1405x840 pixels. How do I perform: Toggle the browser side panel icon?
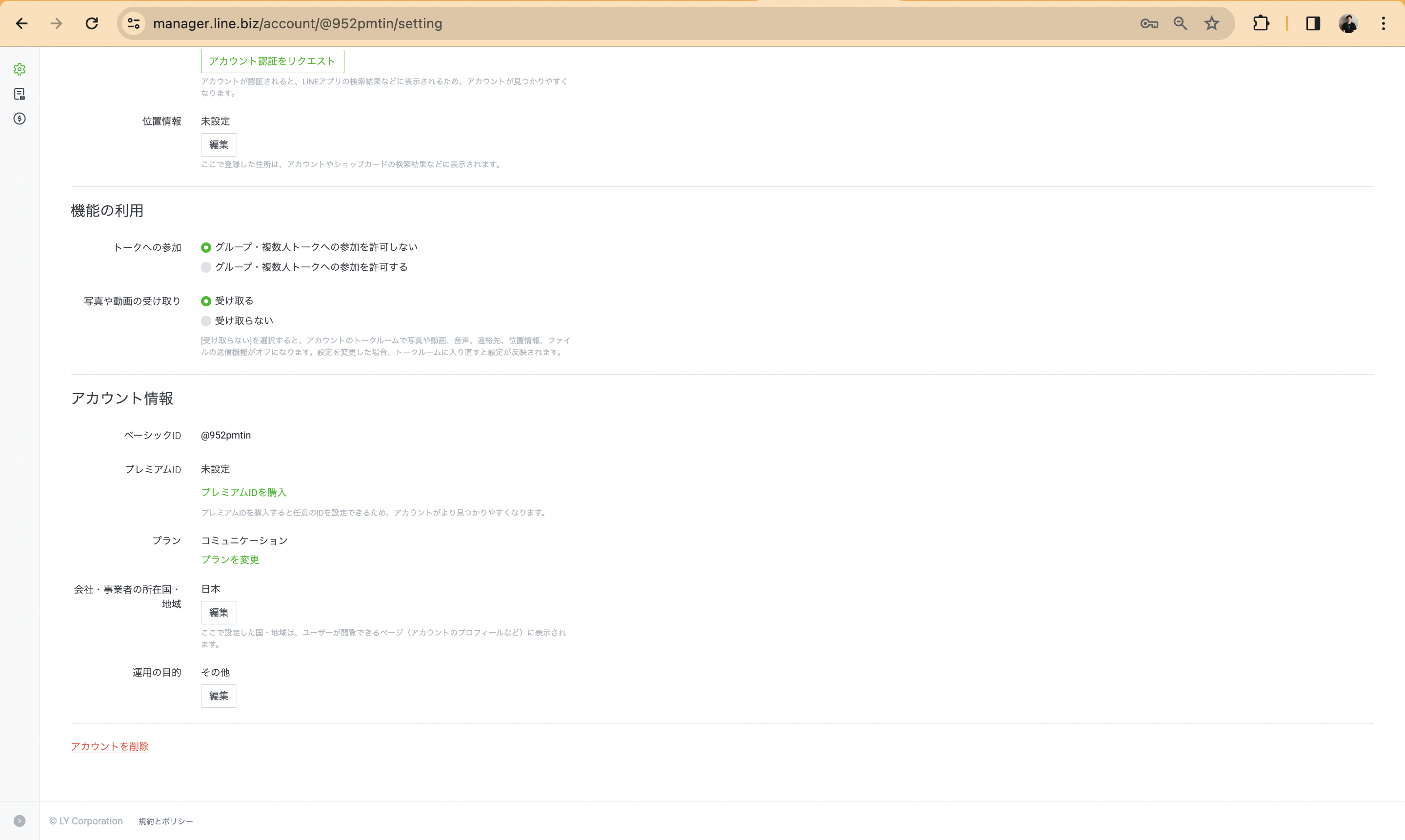click(x=1313, y=23)
